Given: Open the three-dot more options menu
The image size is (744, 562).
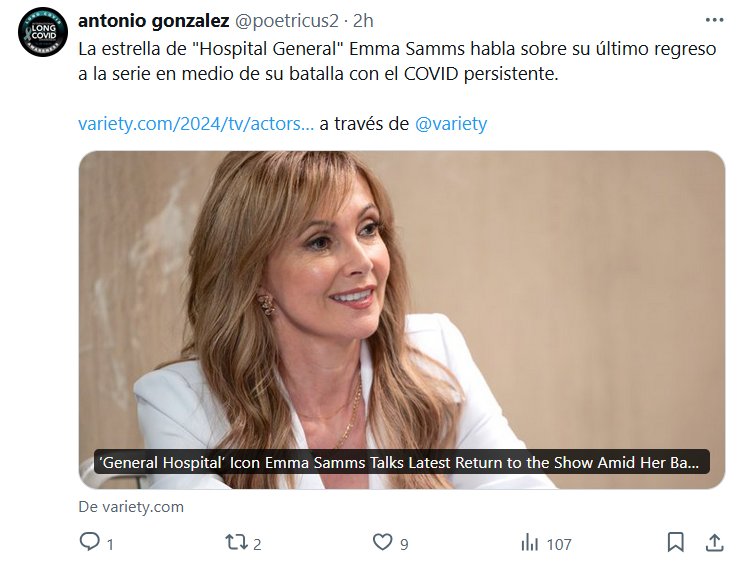Looking at the screenshot, I should (x=713, y=20).
